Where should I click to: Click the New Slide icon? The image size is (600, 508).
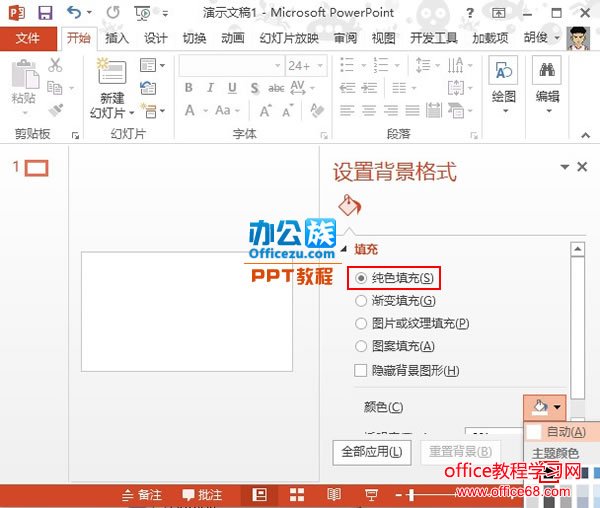pos(112,72)
